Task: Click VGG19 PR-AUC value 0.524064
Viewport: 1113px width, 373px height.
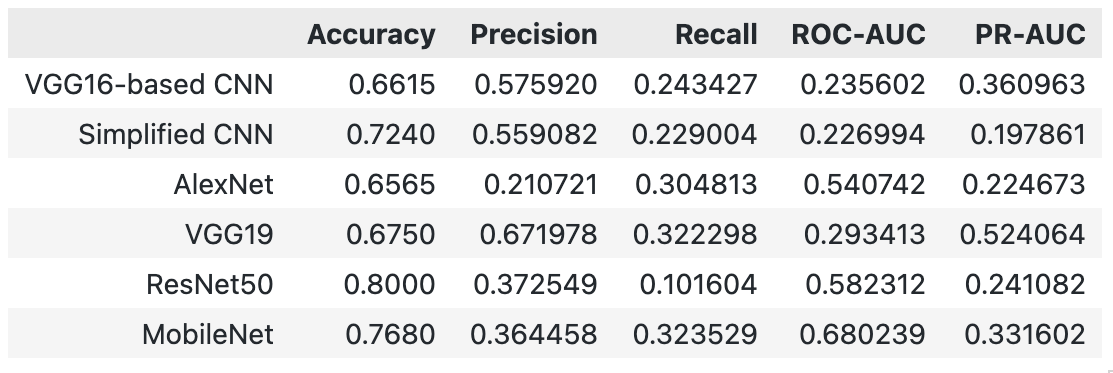Action: coord(1022,234)
